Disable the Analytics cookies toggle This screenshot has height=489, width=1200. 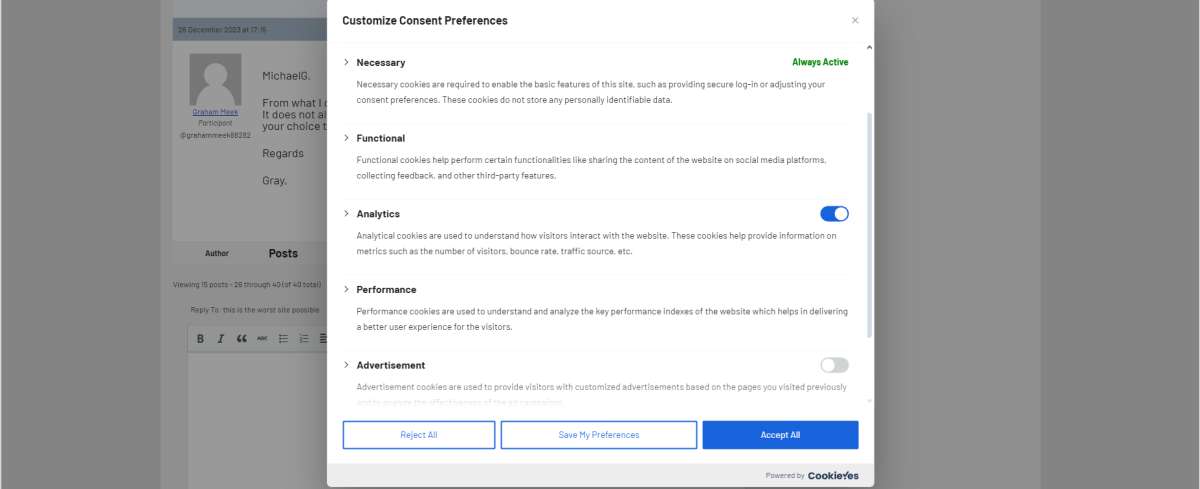pos(834,213)
